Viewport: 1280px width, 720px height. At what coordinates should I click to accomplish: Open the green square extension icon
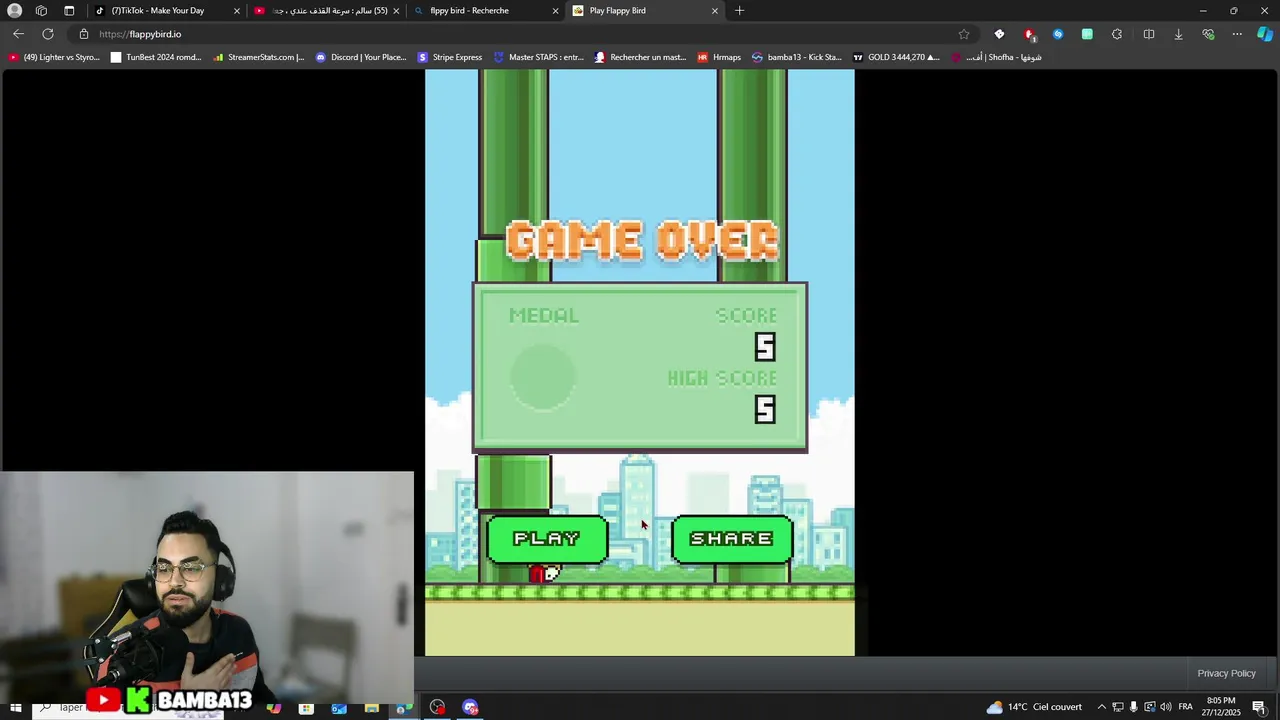point(1087,34)
